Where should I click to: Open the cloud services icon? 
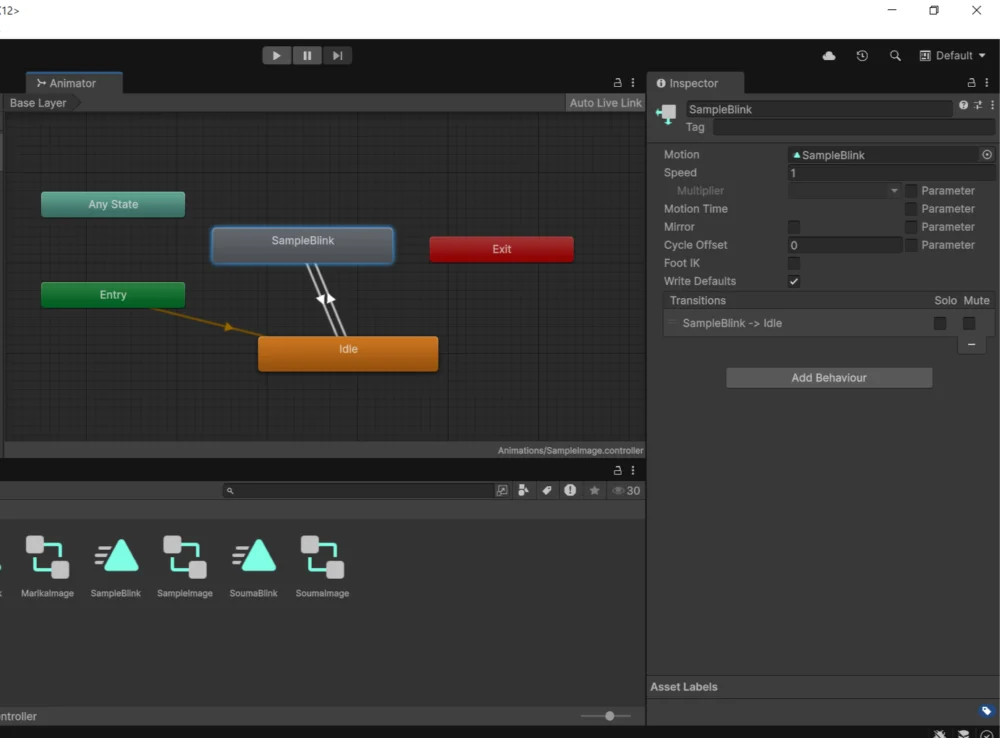[829, 56]
